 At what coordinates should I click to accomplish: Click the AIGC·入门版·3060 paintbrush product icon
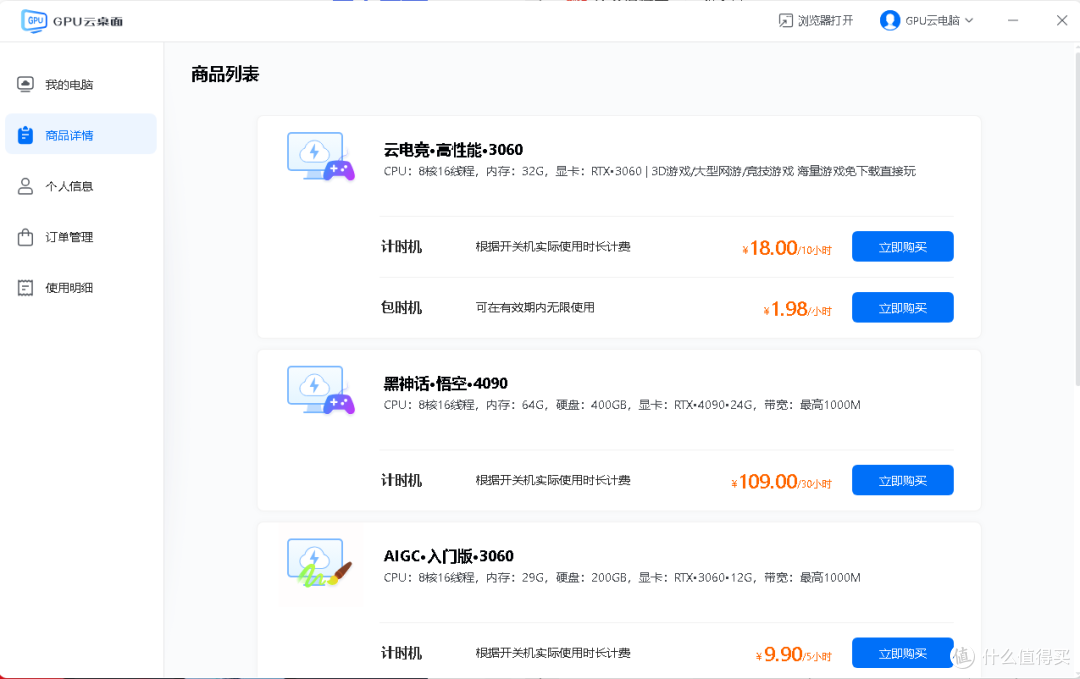click(321, 563)
